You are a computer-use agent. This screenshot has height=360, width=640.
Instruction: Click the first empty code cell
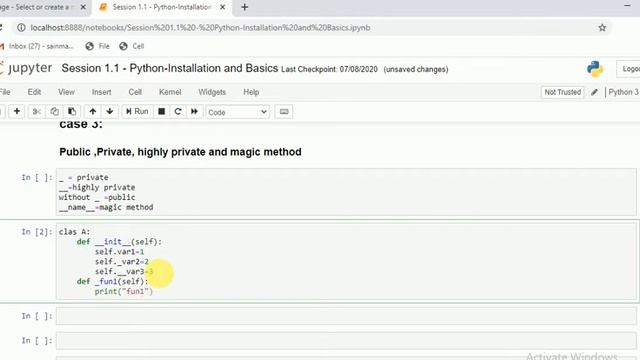tap(346, 316)
